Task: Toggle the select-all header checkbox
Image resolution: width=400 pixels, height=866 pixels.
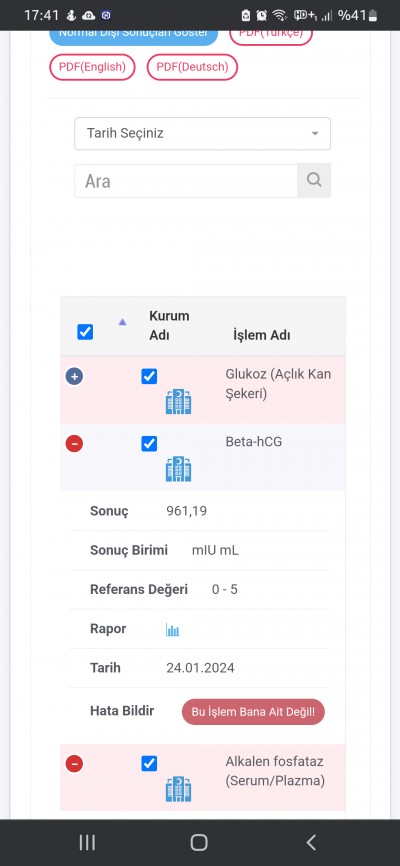Action: point(85,332)
